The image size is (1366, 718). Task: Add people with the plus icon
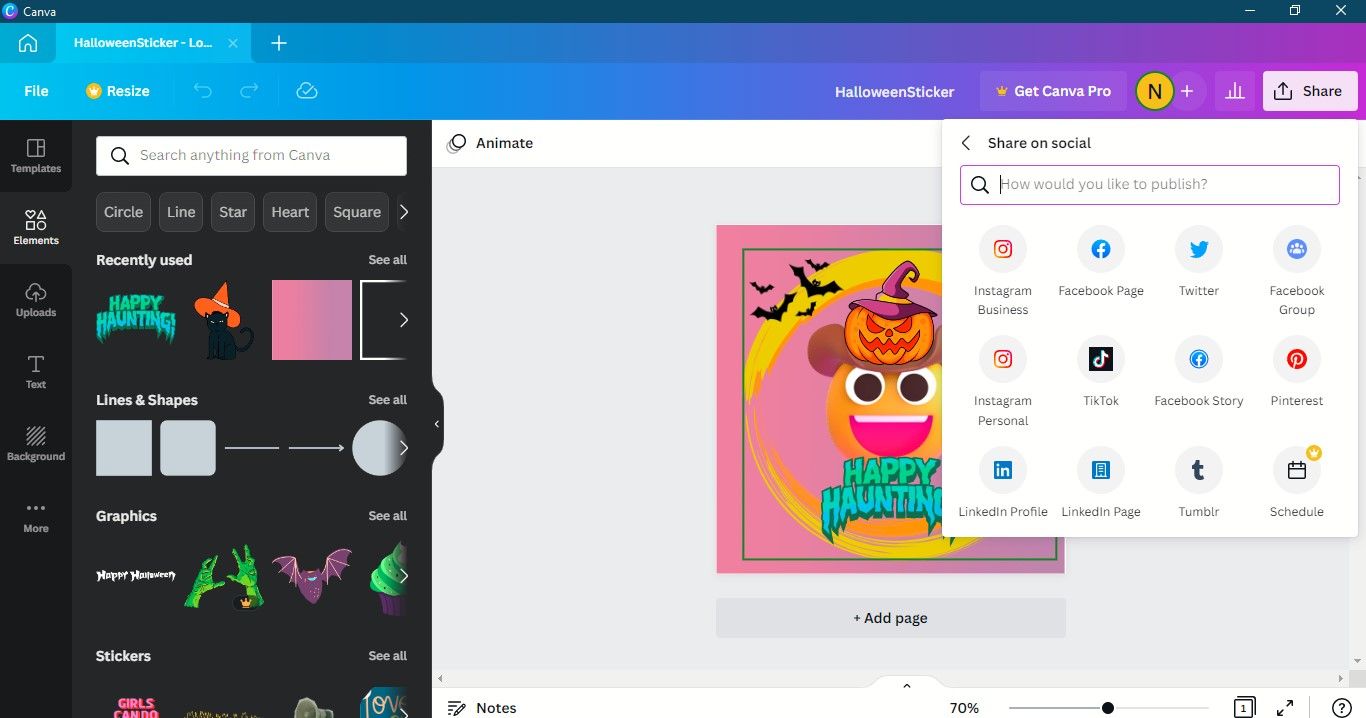(x=1187, y=91)
